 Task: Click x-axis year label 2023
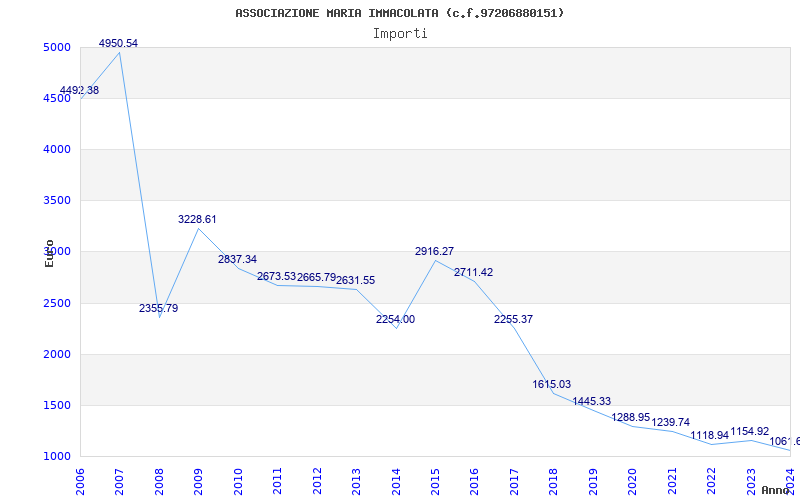pyautogui.click(x=751, y=481)
